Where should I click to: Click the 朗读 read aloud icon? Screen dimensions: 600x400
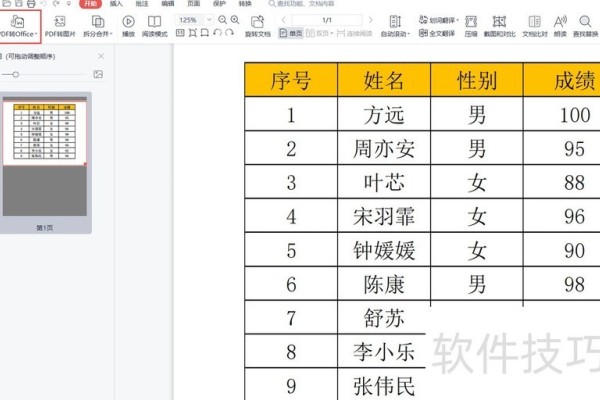[560, 21]
